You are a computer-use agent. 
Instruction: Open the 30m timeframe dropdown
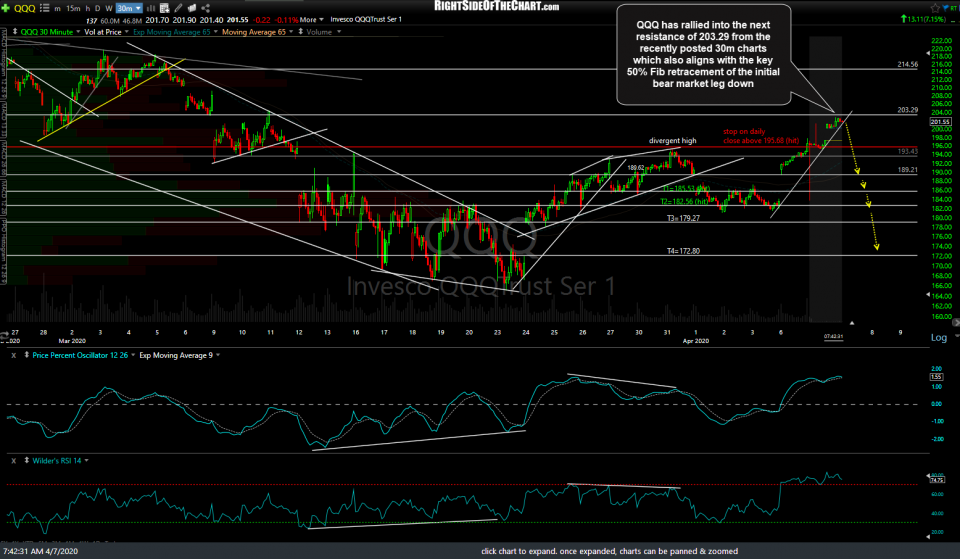point(129,8)
